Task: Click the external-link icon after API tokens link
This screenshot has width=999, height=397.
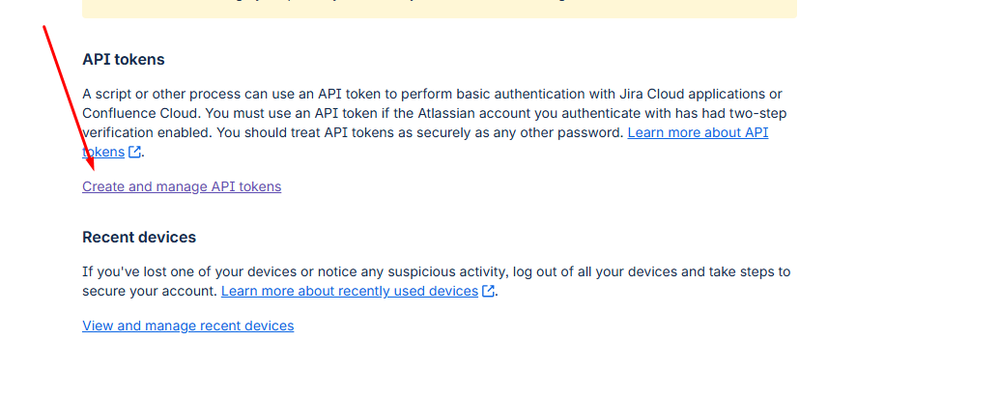Action: [x=134, y=152]
